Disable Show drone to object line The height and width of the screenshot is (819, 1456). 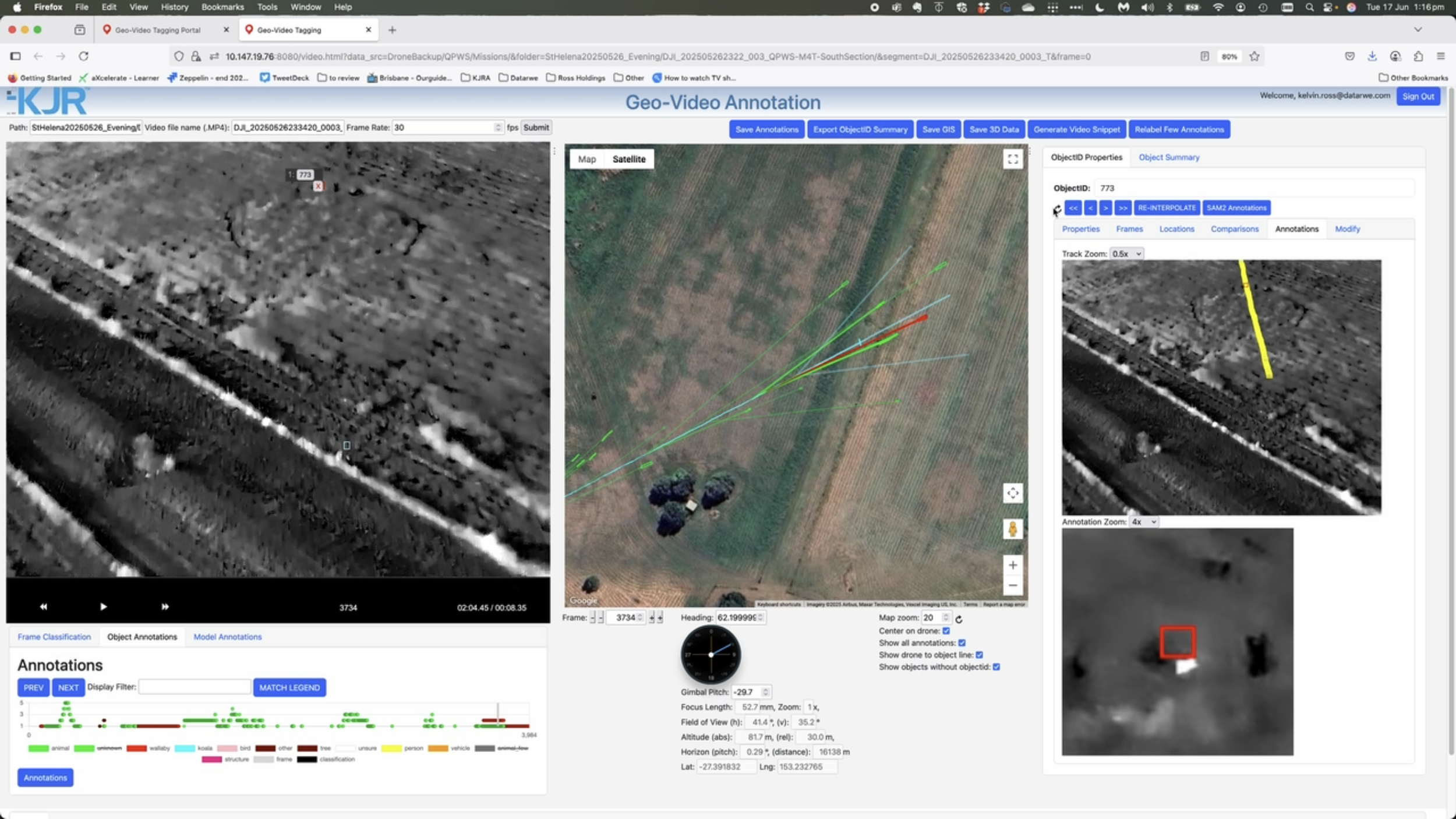[979, 655]
